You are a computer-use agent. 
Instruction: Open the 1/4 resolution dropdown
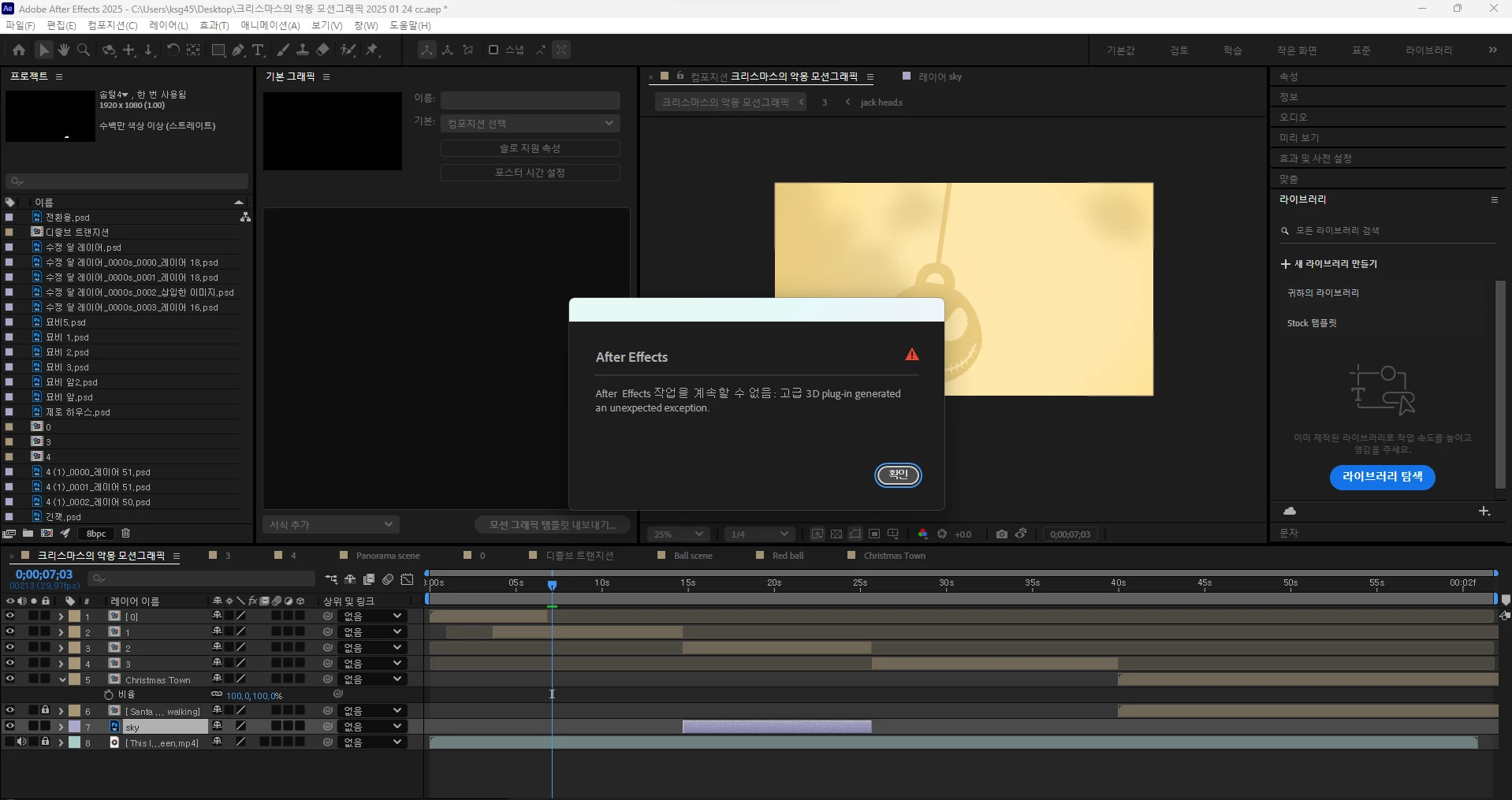(x=758, y=534)
